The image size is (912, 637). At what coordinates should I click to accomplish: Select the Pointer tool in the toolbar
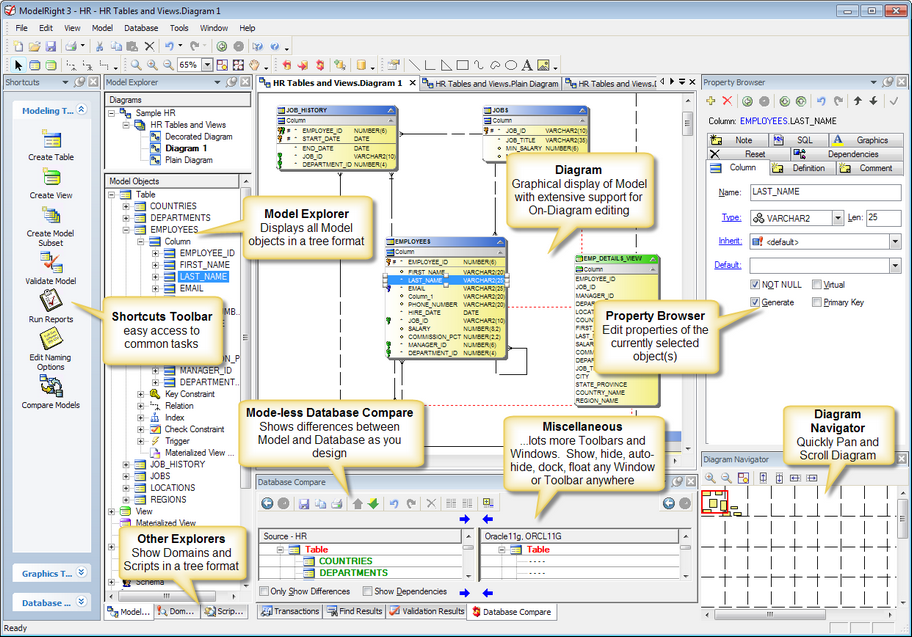point(18,66)
